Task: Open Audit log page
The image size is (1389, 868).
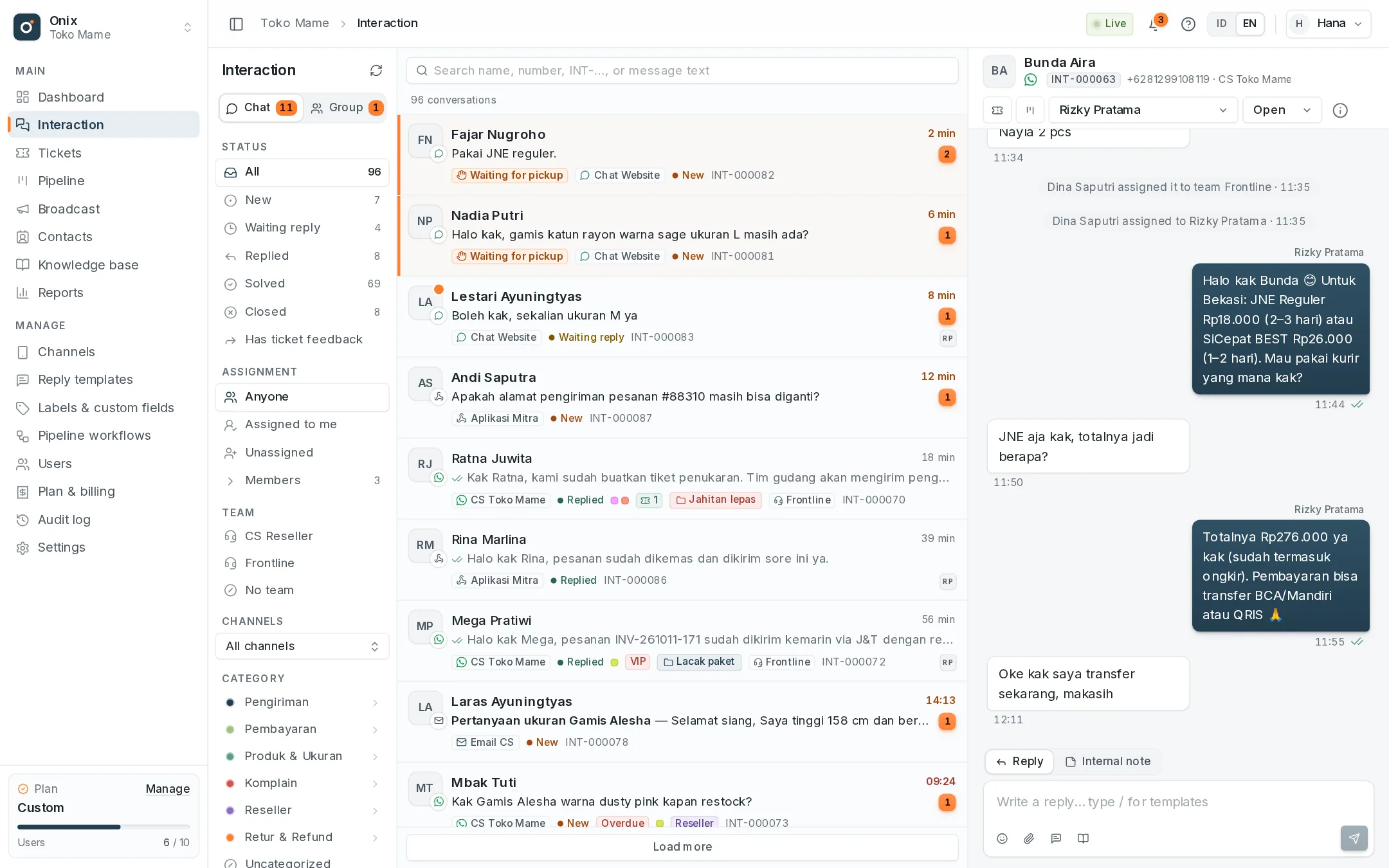Action: tap(104, 520)
